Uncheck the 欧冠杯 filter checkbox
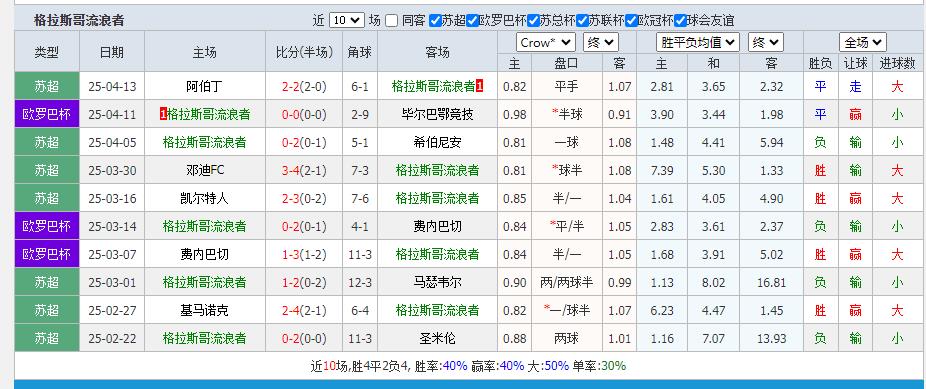This screenshot has height=389, width=926. (x=631, y=21)
